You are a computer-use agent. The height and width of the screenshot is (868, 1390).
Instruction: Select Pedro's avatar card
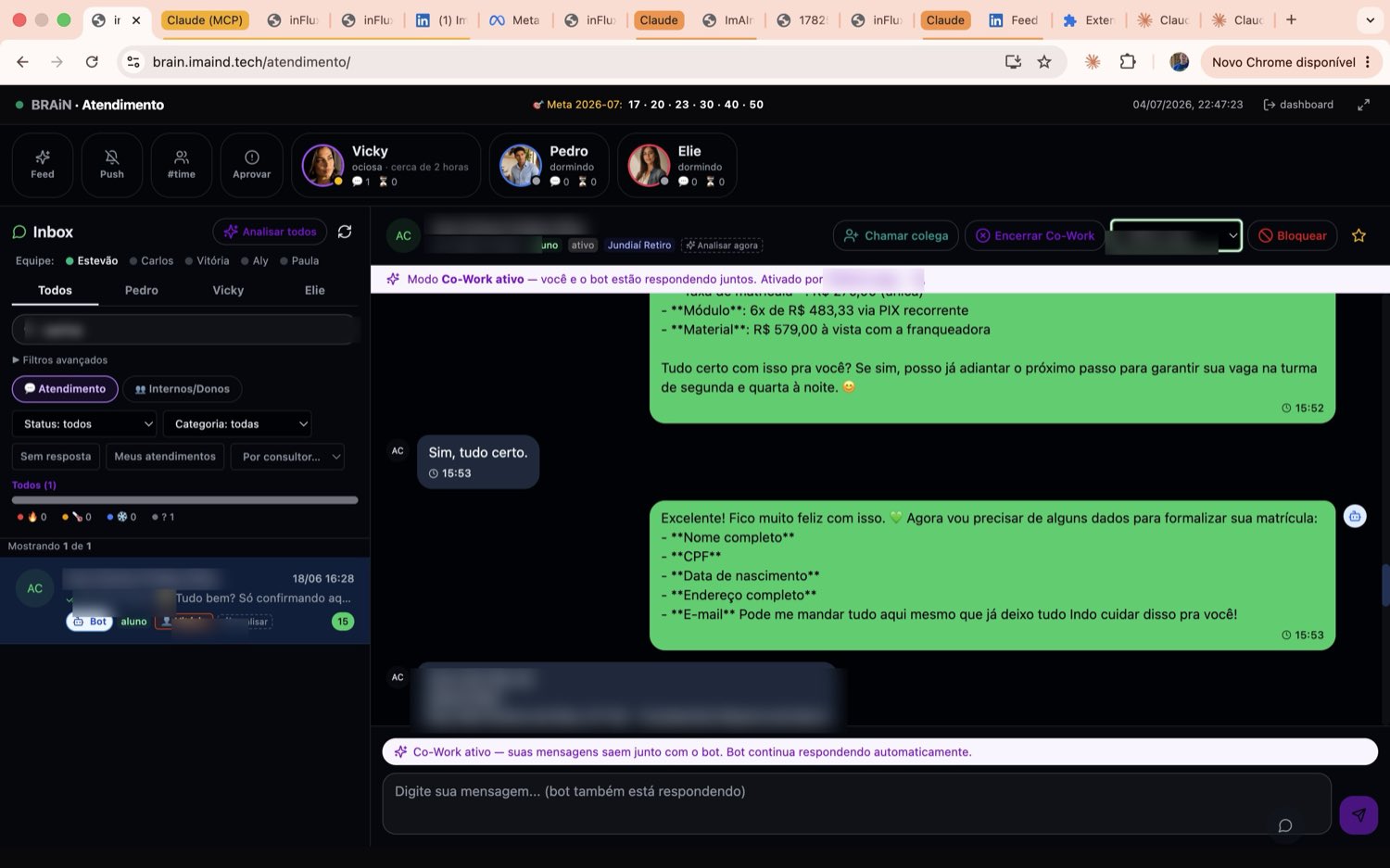pos(549,165)
